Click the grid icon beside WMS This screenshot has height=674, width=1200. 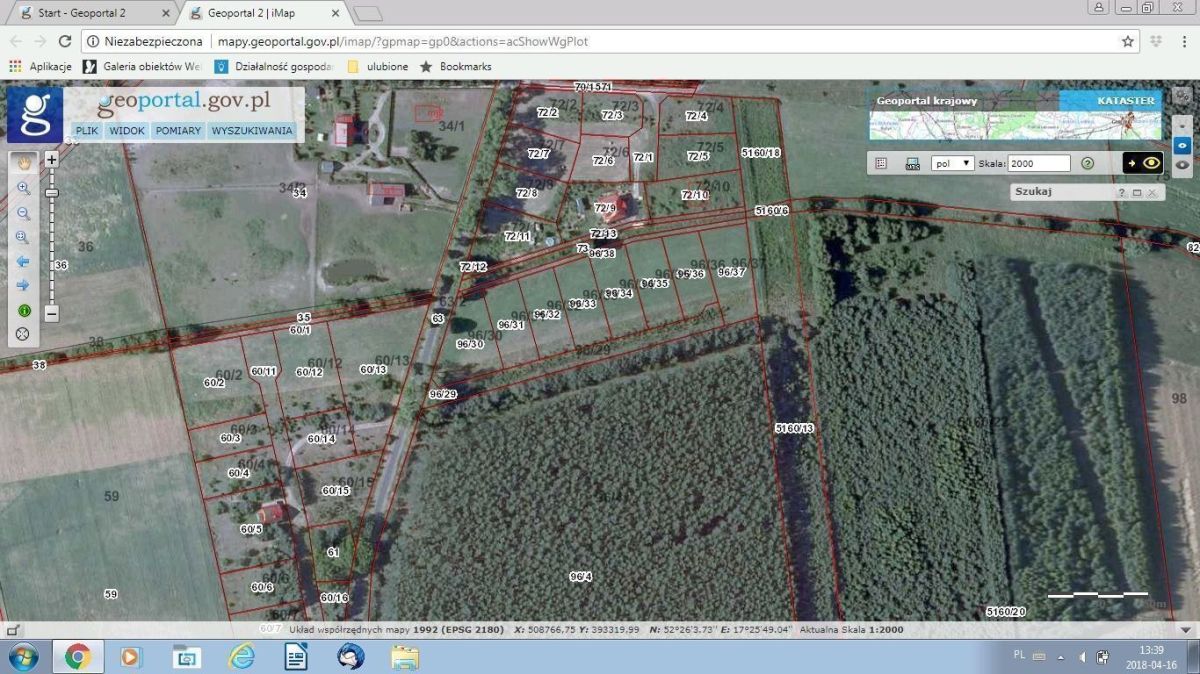(x=881, y=163)
